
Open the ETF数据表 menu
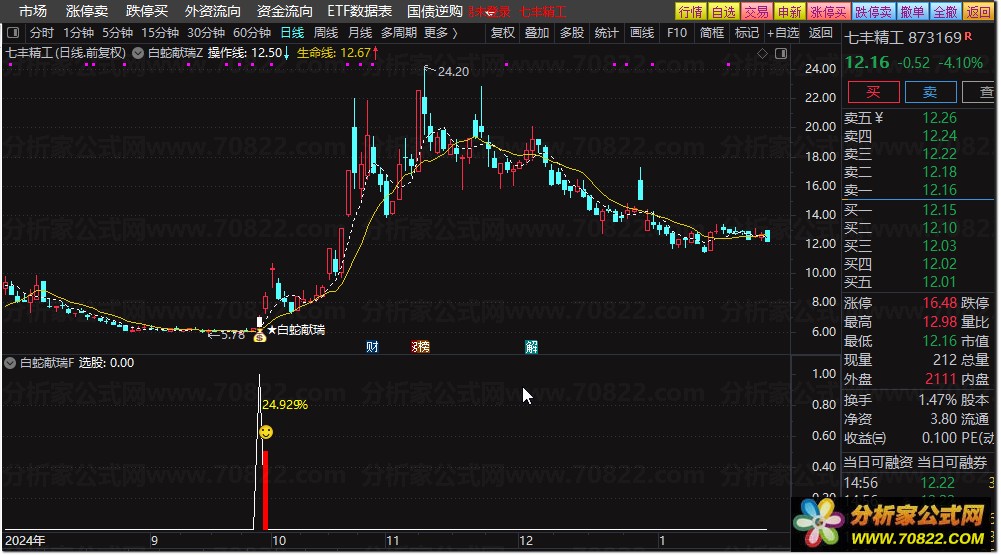[359, 11]
